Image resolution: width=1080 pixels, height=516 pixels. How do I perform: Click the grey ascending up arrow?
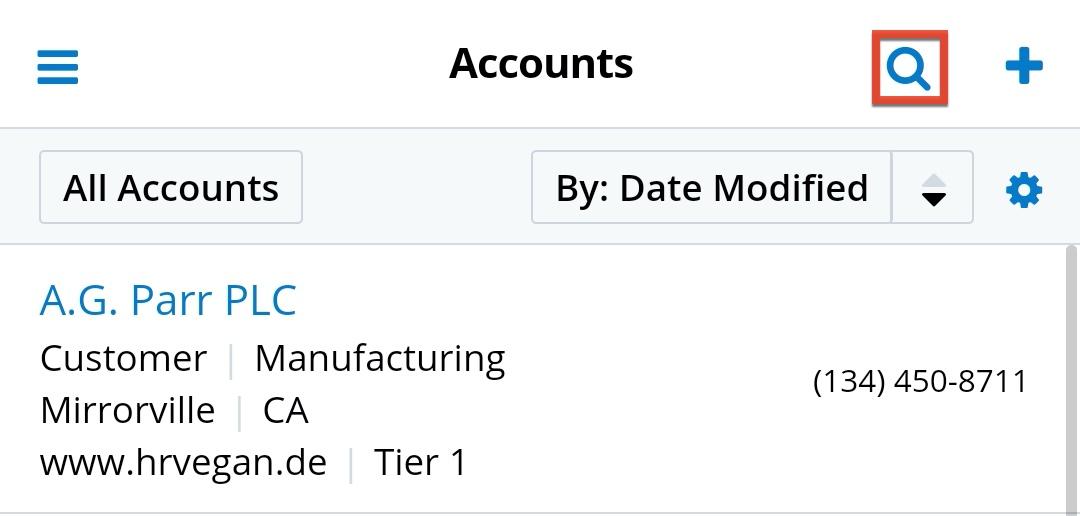coord(933,180)
